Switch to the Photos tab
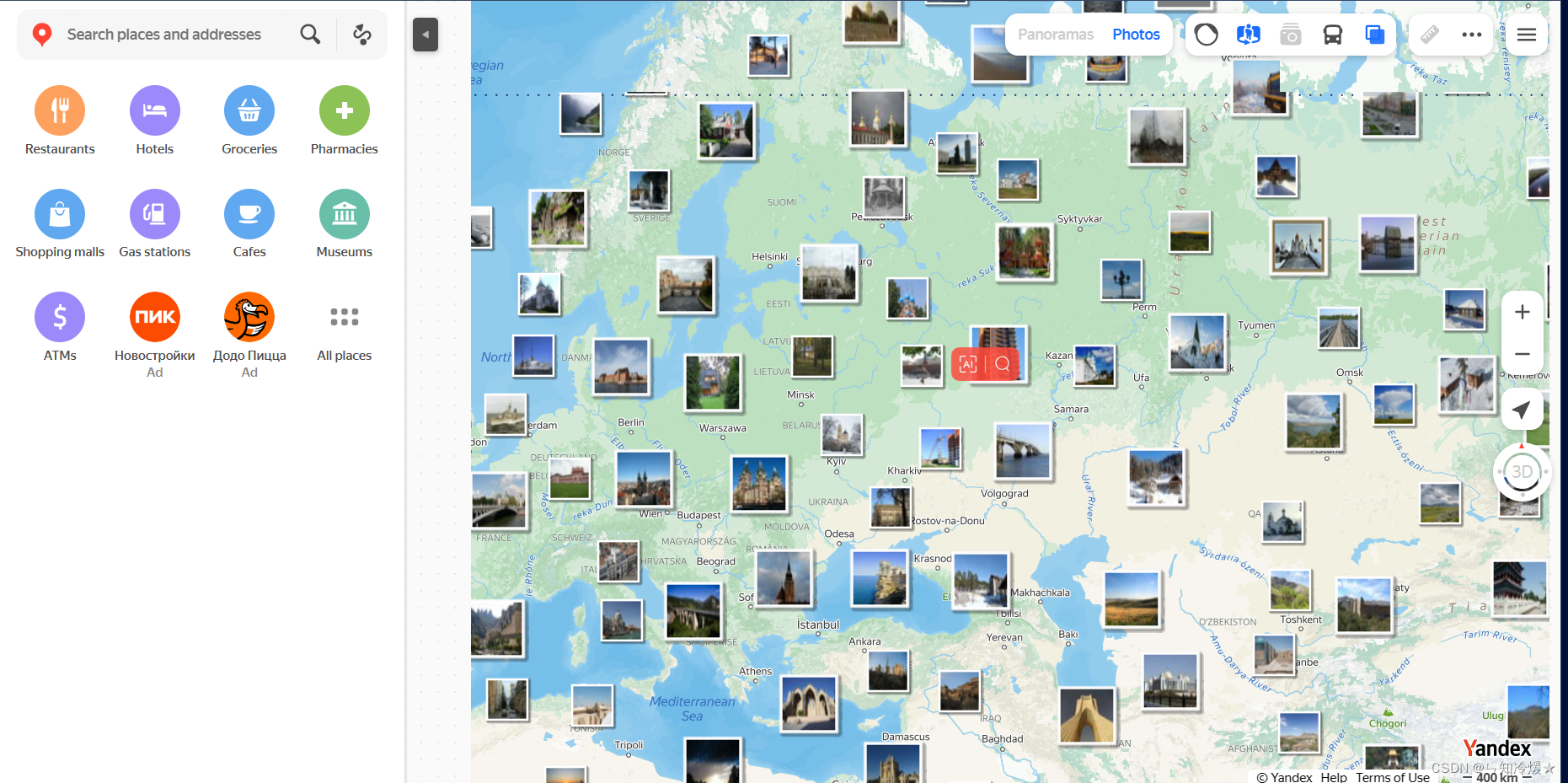The image size is (1568, 783). 1136,35
